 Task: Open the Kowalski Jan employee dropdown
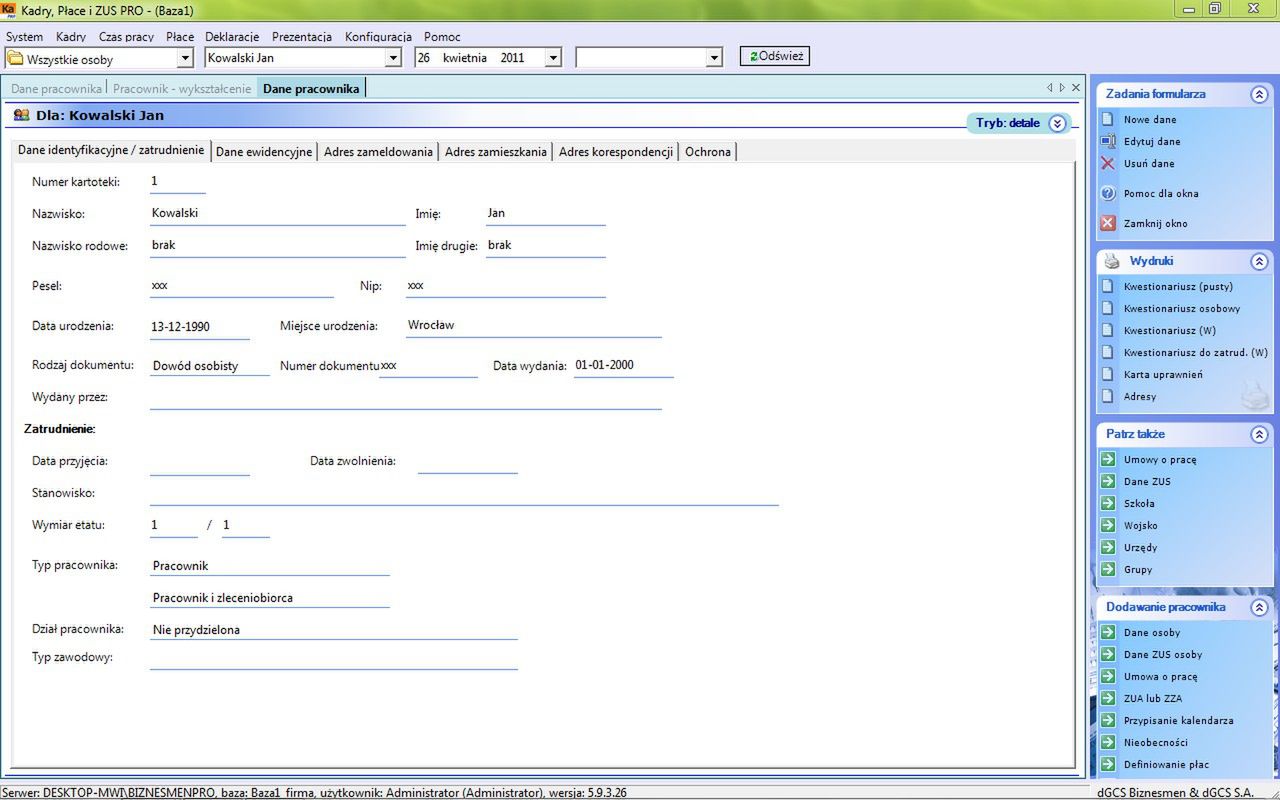393,58
